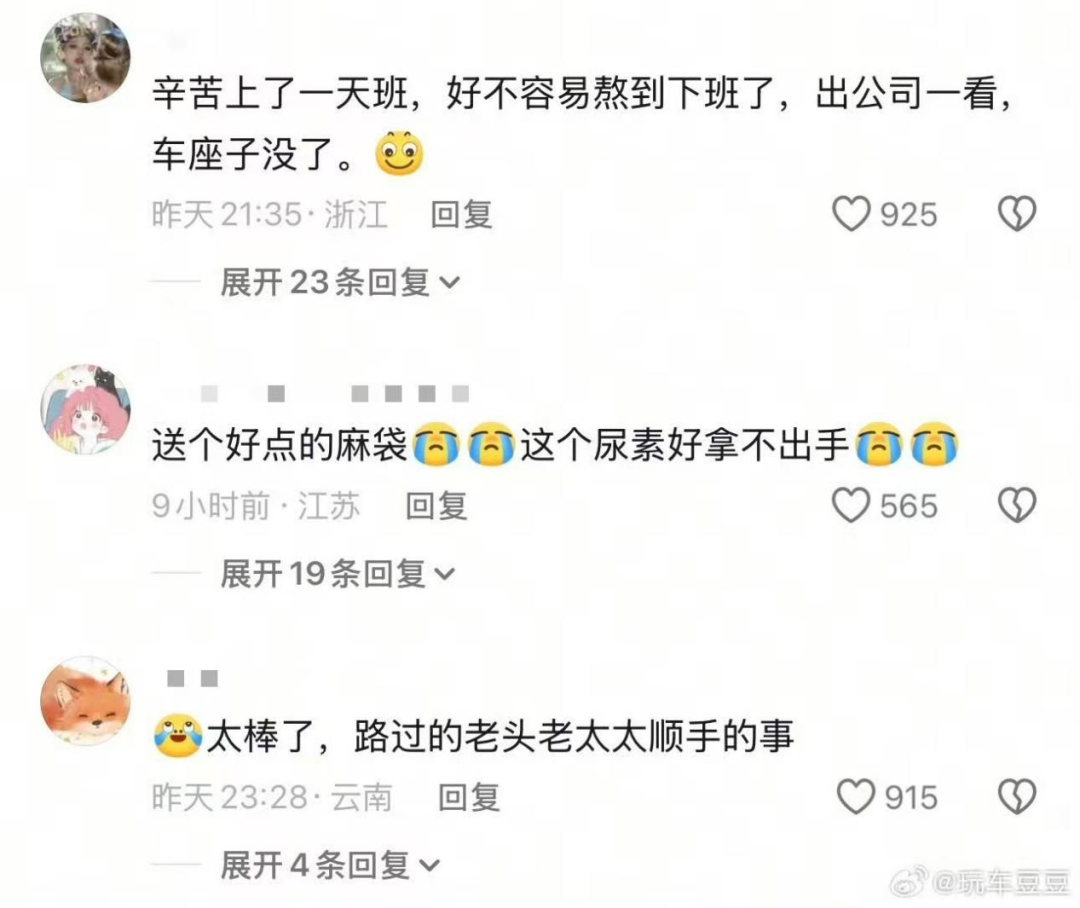Tap the comment text about 车座子没了
This screenshot has width=1080, height=908.
[x=582, y=123]
